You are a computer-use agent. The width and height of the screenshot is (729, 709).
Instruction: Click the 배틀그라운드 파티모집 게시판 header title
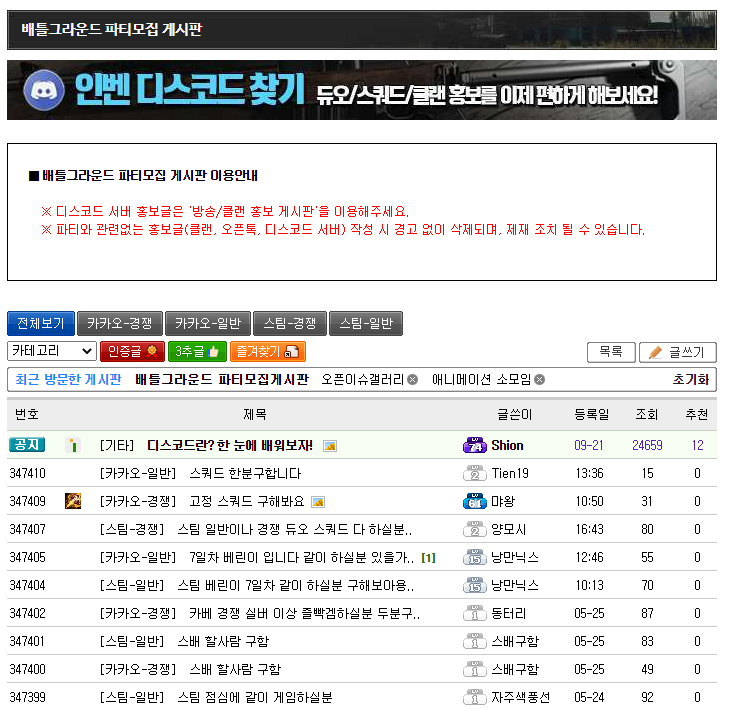coord(112,29)
